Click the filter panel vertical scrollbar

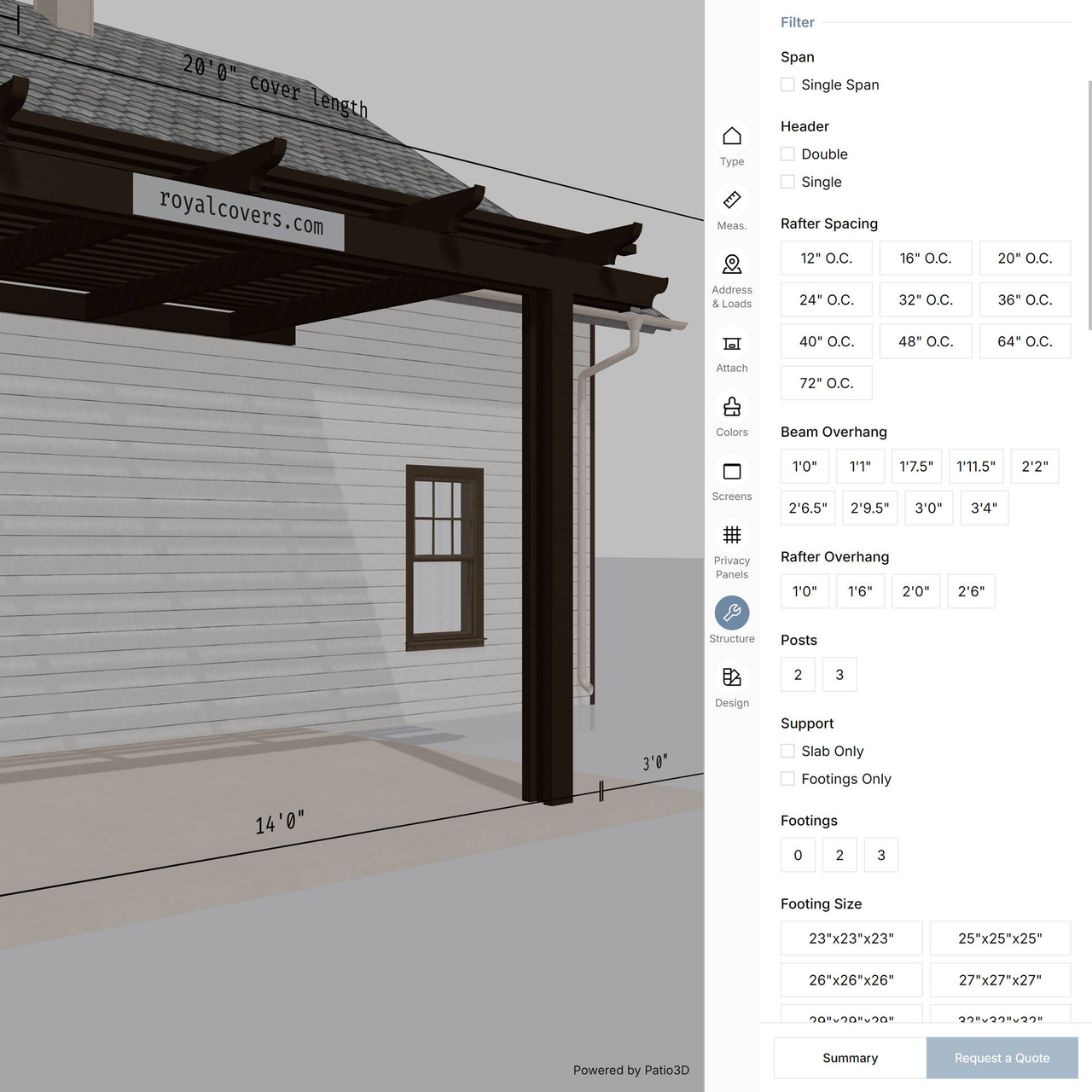[x=1089, y=205]
